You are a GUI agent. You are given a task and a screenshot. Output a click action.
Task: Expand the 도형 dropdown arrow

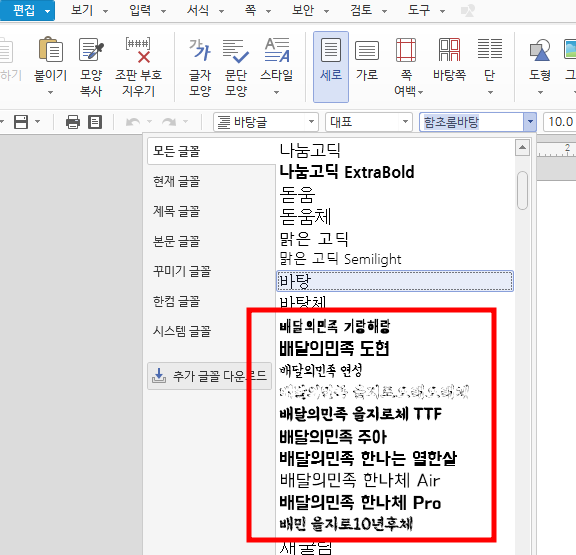[x=540, y=92]
